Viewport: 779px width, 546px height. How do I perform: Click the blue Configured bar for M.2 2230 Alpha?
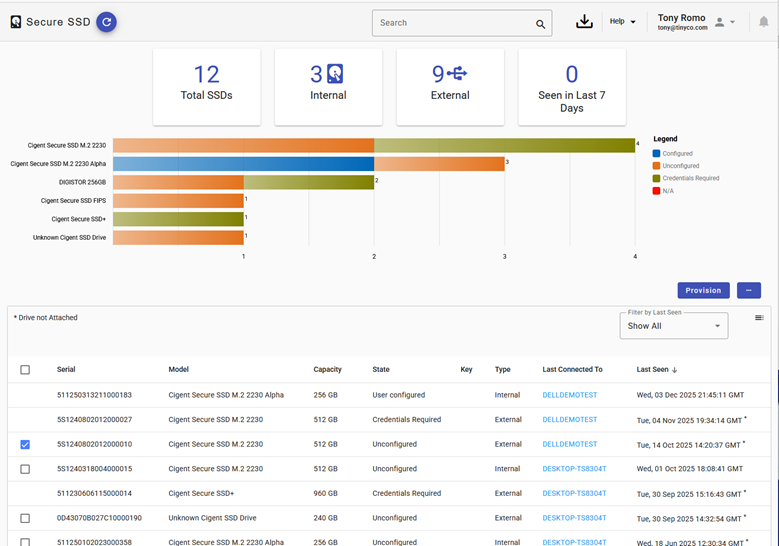click(243, 164)
